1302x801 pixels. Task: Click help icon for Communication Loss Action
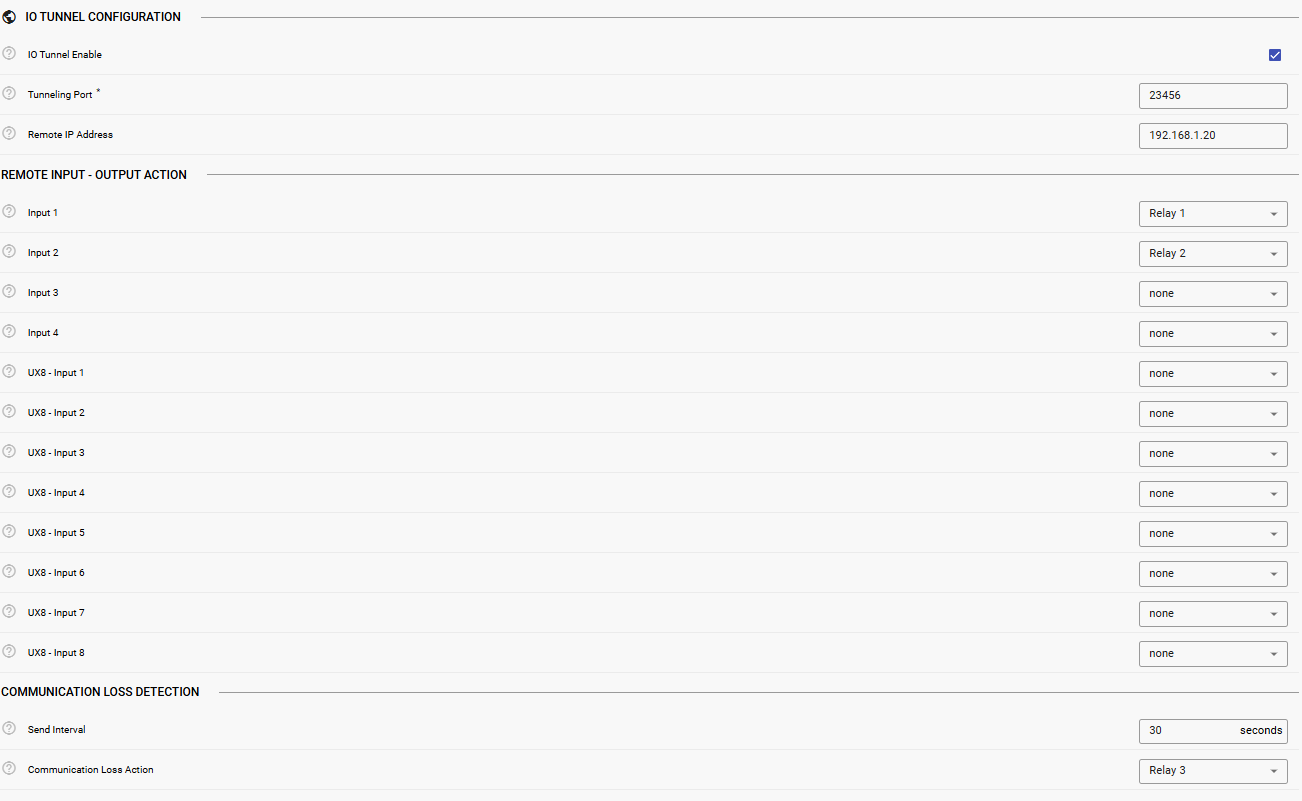(9, 769)
